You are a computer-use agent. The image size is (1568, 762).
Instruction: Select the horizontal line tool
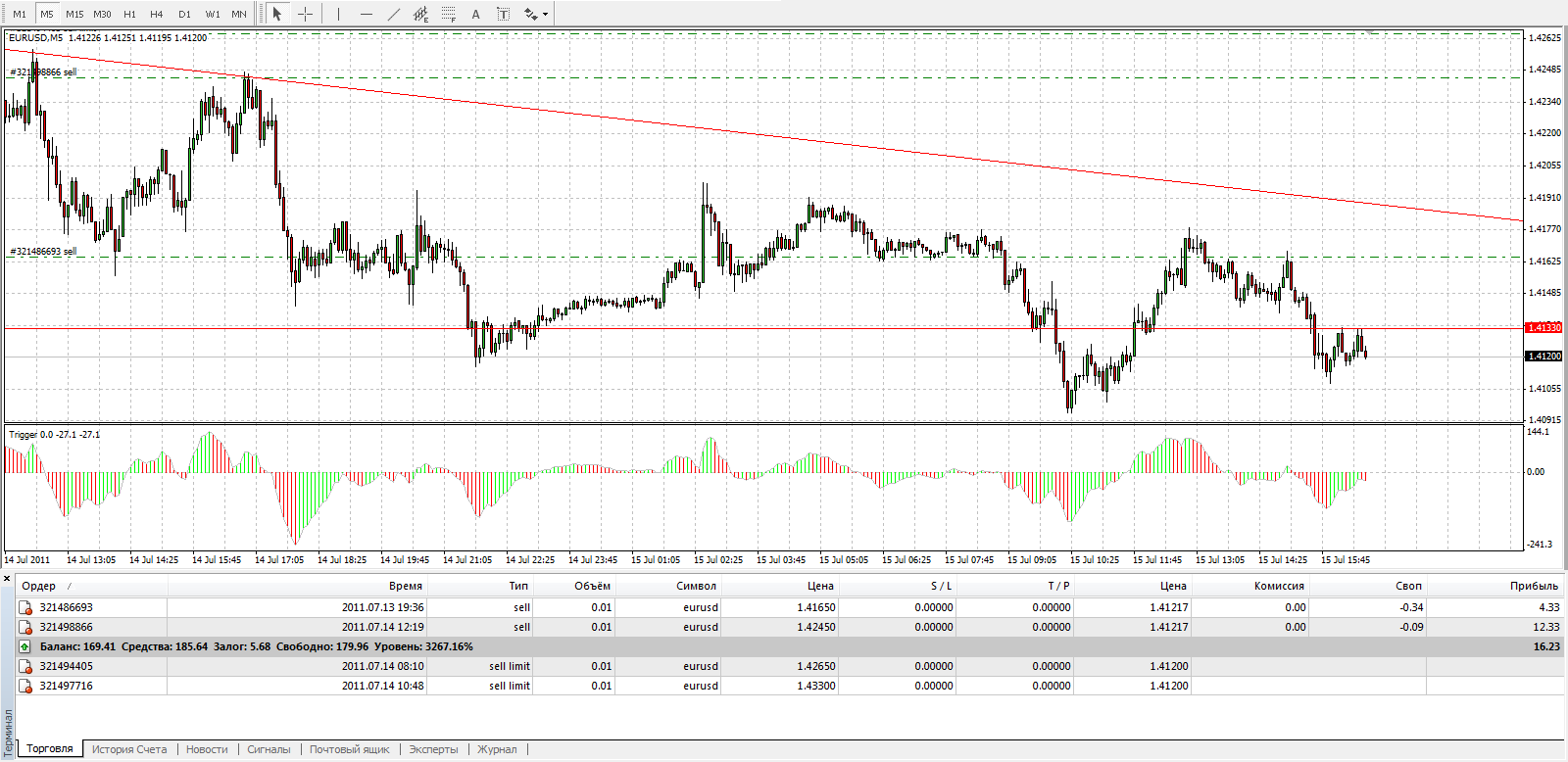coord(366,14)
